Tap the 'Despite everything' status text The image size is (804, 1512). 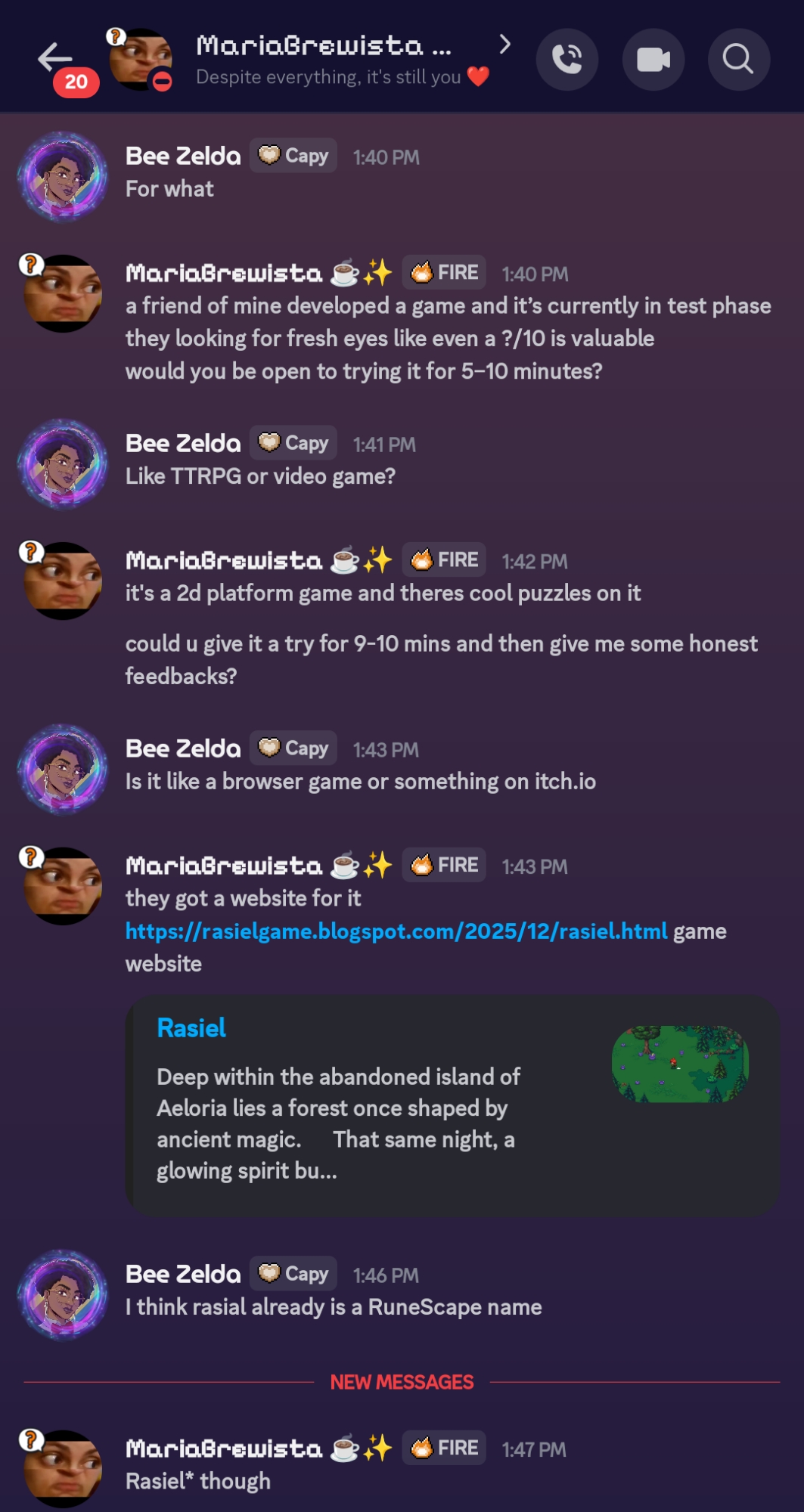click(328, 77)
